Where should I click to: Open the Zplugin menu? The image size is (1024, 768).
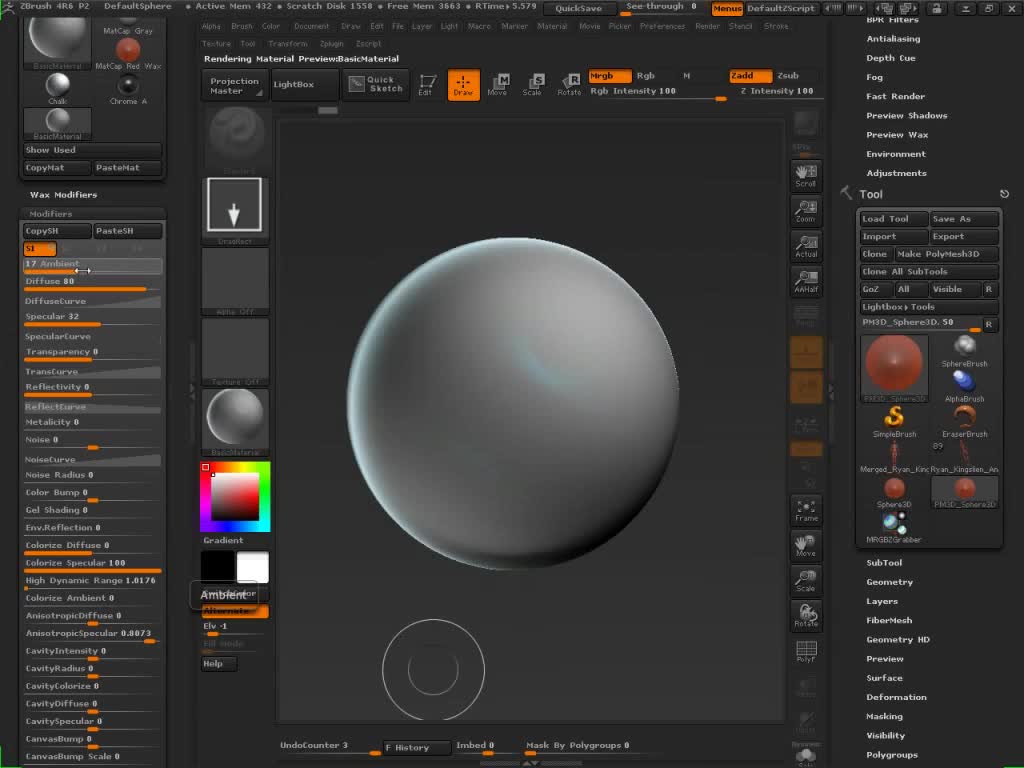point(331,44)
